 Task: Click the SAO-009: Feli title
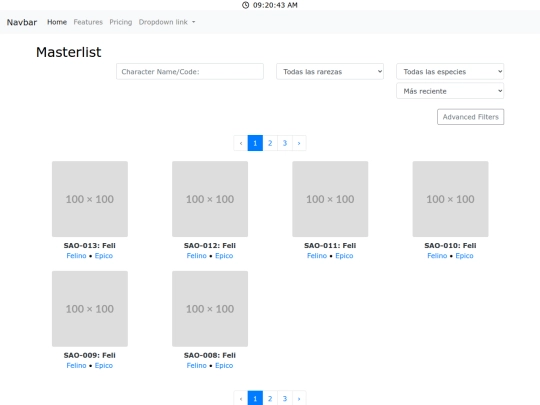coord(90,355)
